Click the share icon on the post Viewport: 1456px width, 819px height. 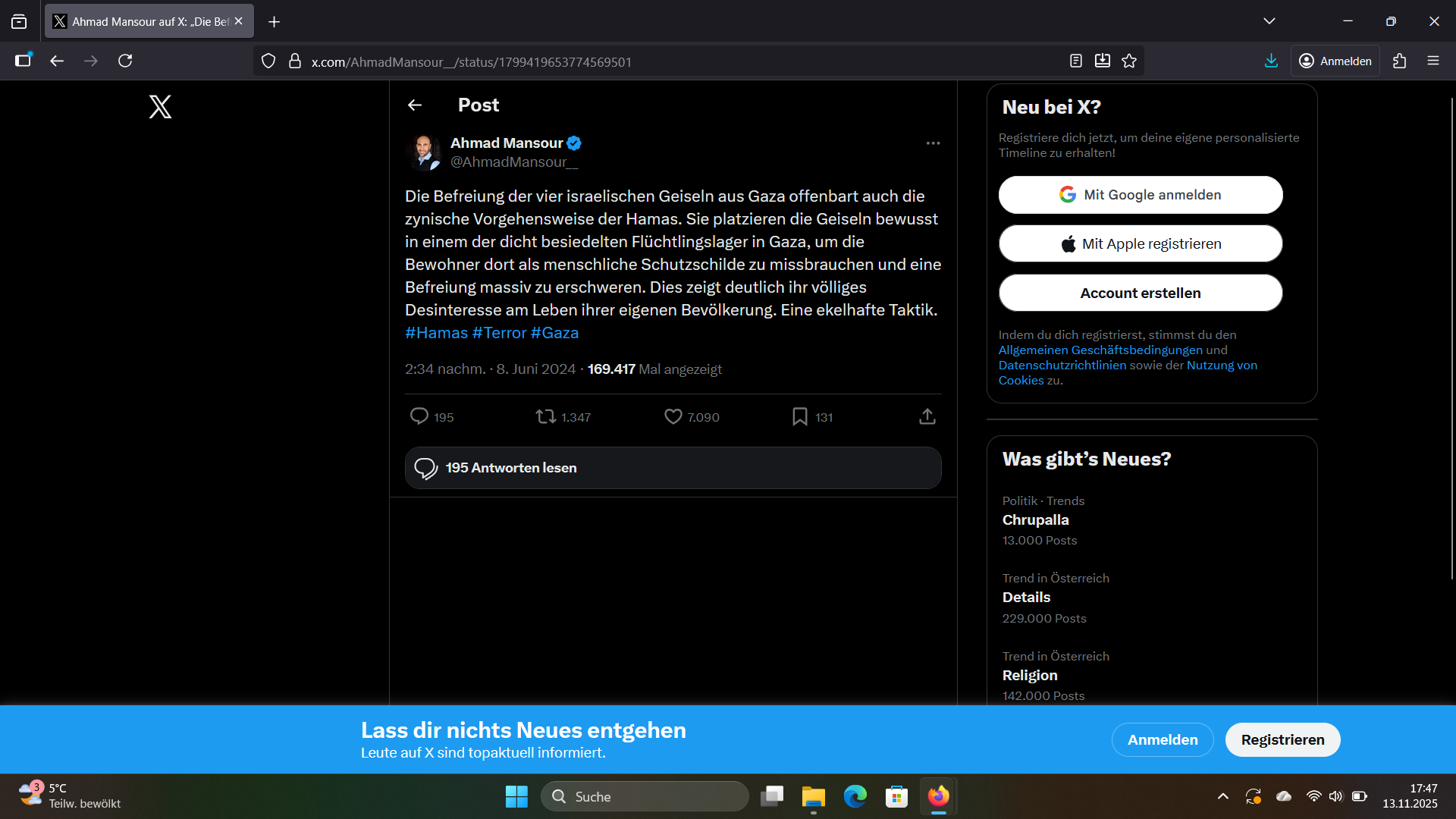pyautogui.click(x=927, y=416)
